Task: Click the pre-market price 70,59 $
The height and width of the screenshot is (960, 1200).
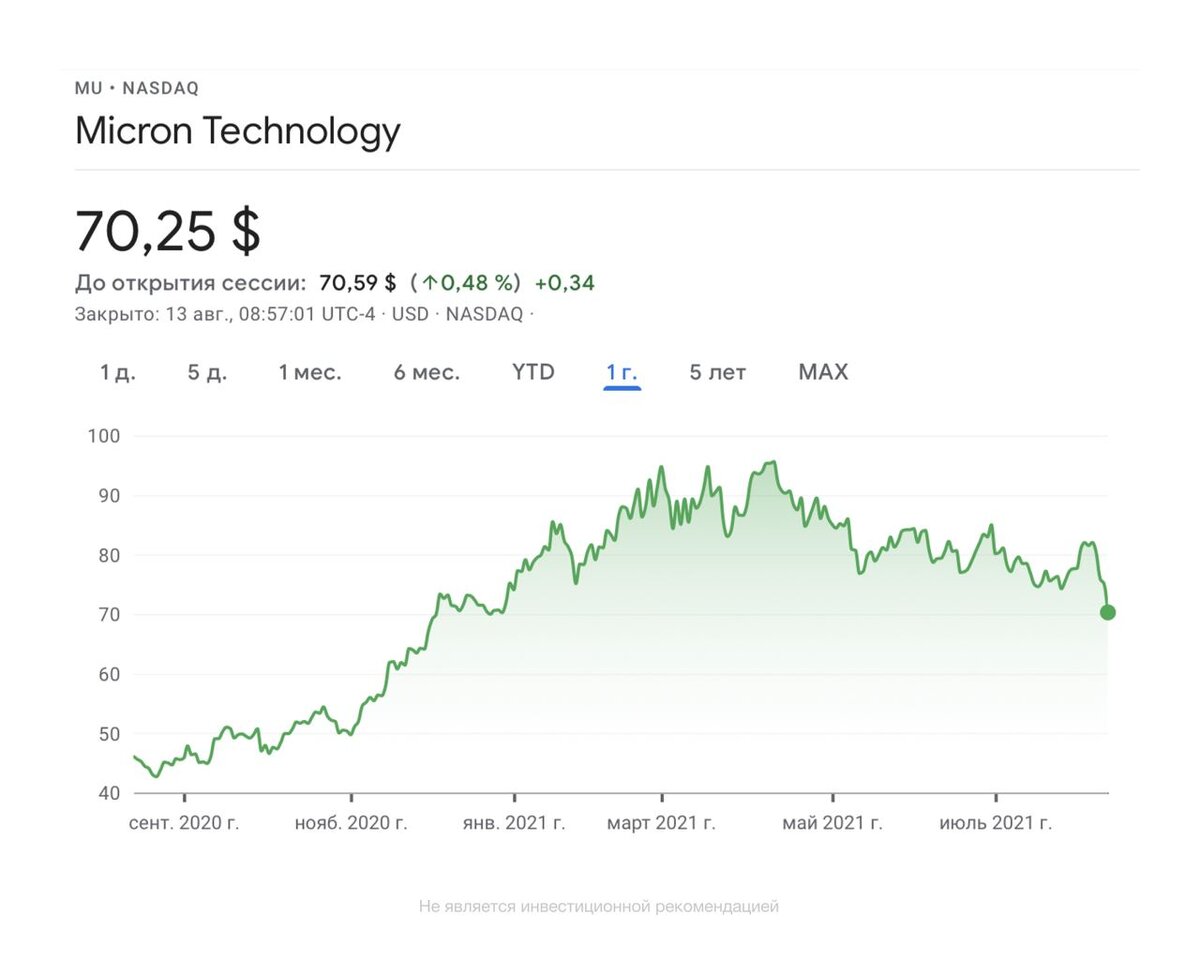Action: tap(358, 284)
